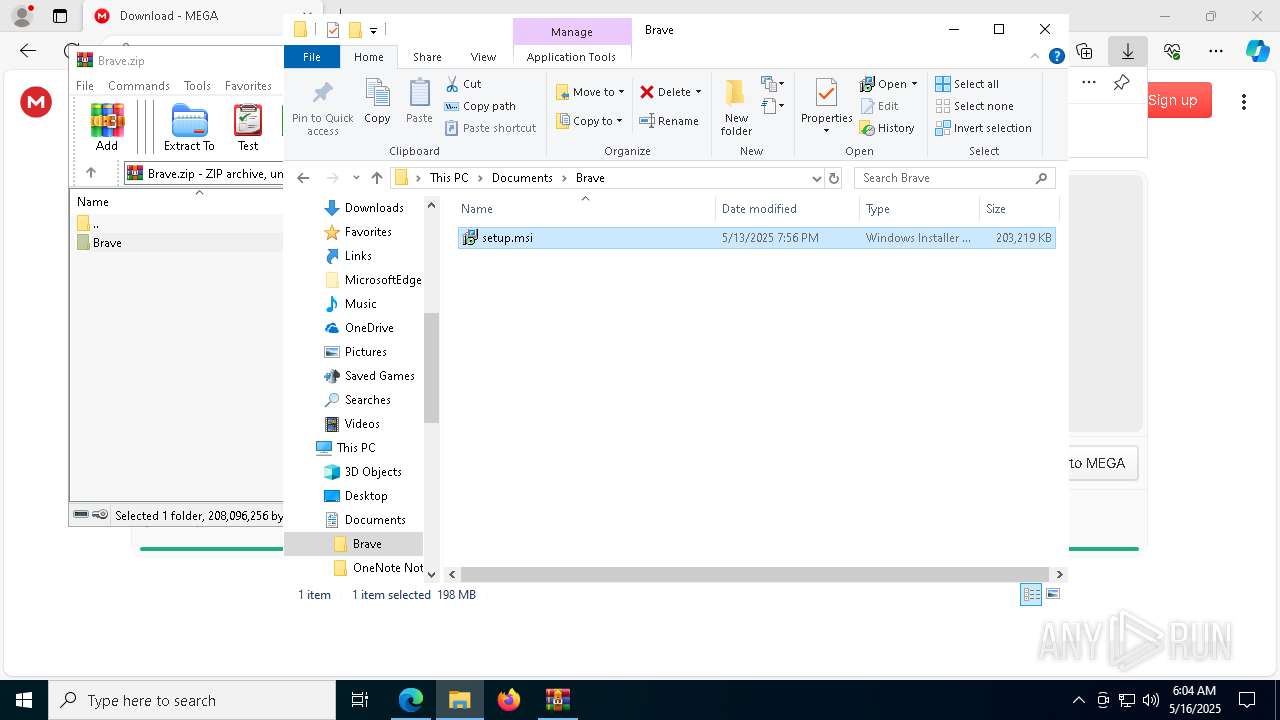Open Tools menu in WinRAR
The width and height of the screenshot is (1280, 720).
(197, 86)
